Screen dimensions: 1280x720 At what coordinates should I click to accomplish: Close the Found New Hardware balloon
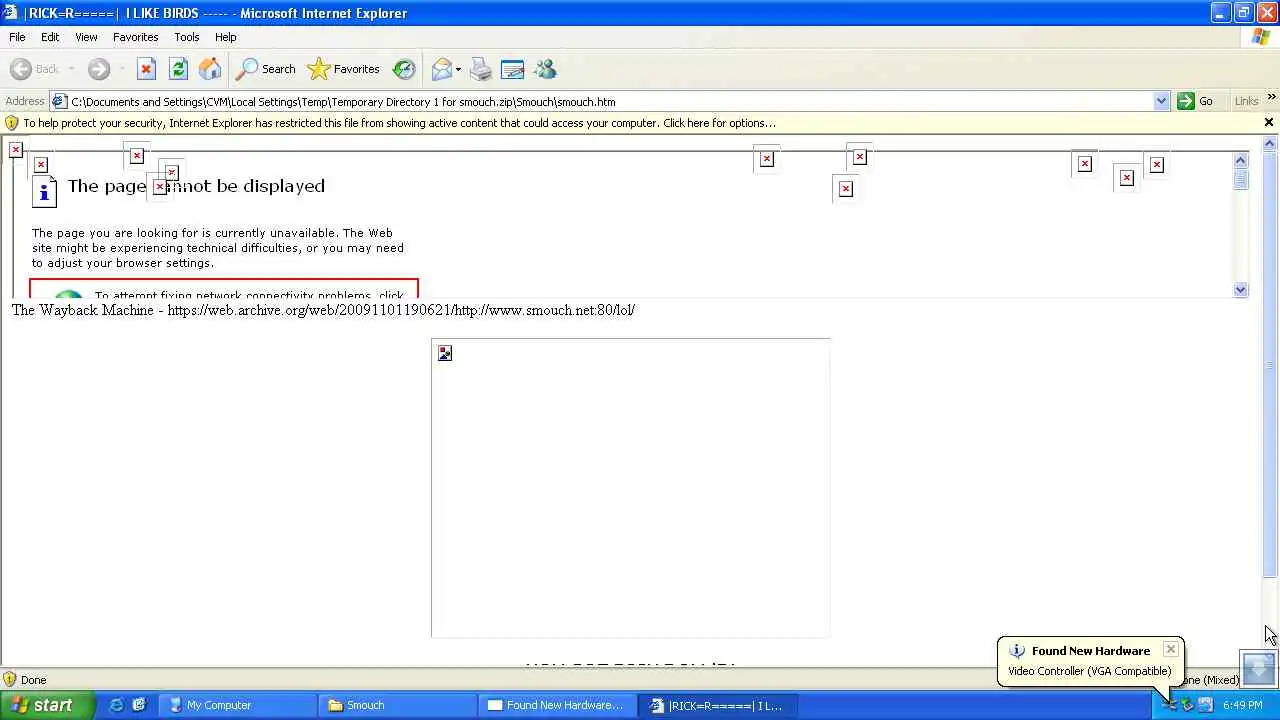pos(1171,649)
